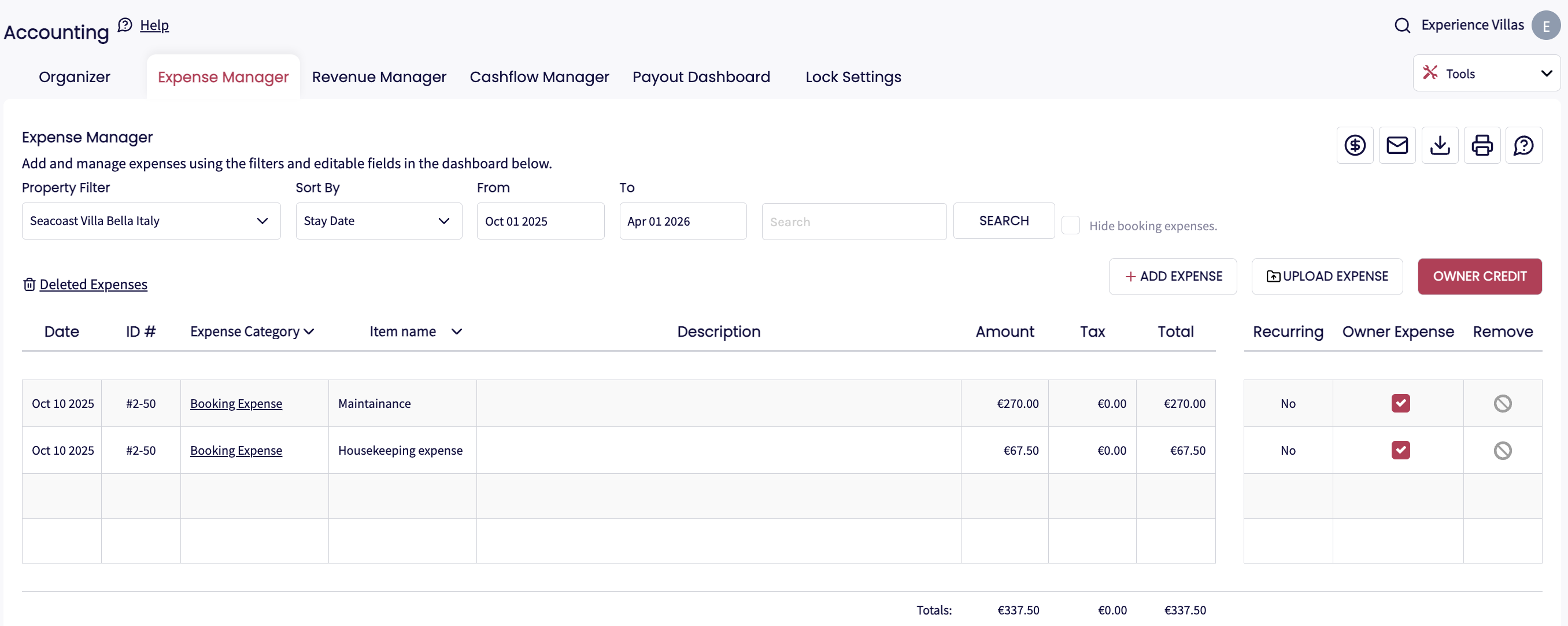Click the search magnifier icon in header

1402,25
